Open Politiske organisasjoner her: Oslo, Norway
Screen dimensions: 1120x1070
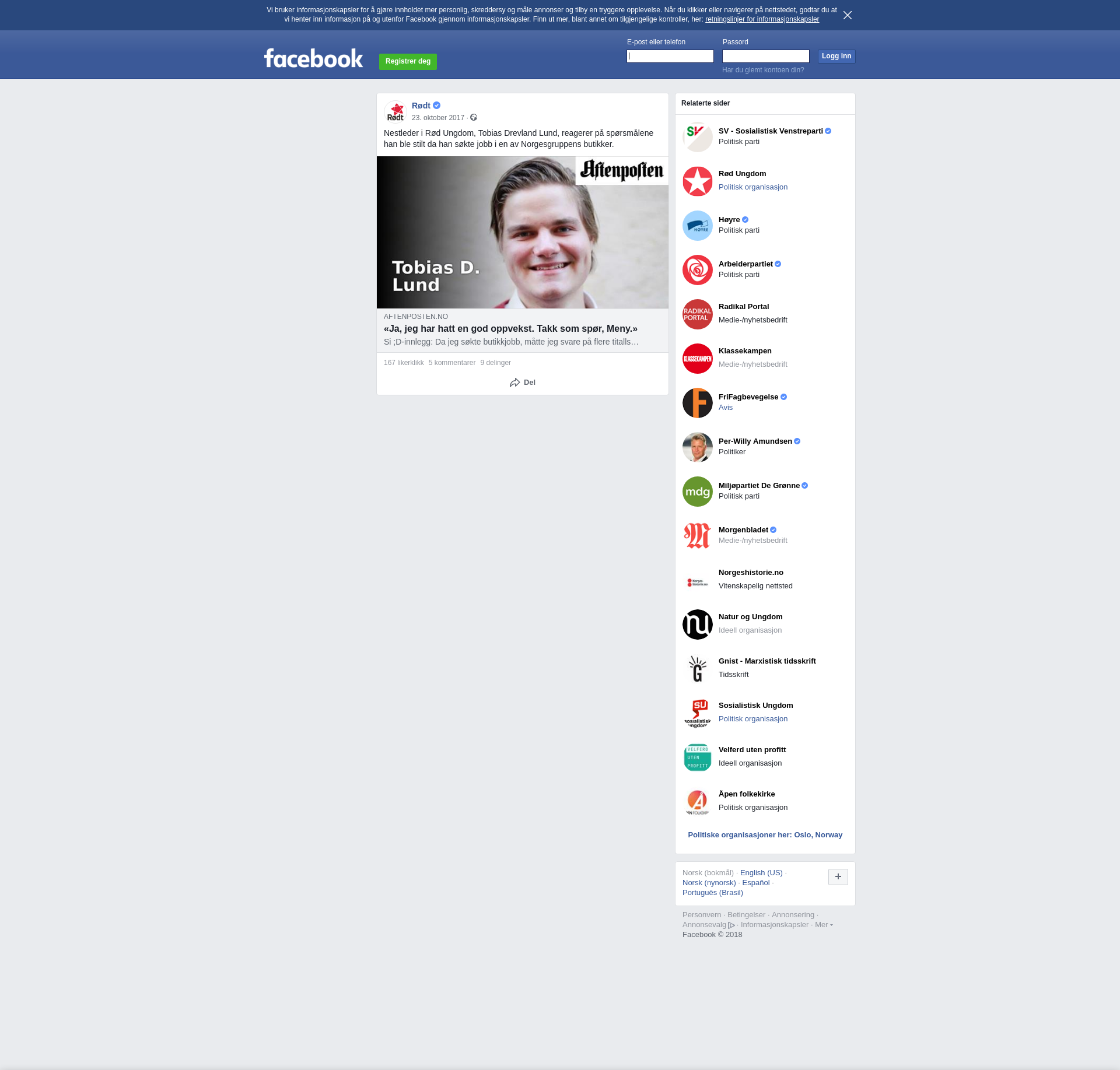tap(765, 835)
